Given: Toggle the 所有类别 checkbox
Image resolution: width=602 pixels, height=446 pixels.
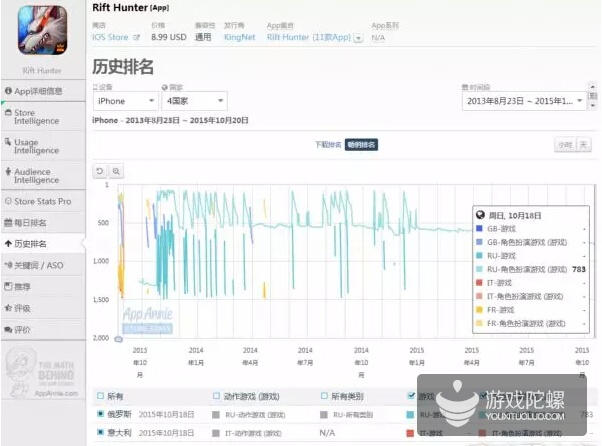Looking at the screenshot, I should [324, 396].
